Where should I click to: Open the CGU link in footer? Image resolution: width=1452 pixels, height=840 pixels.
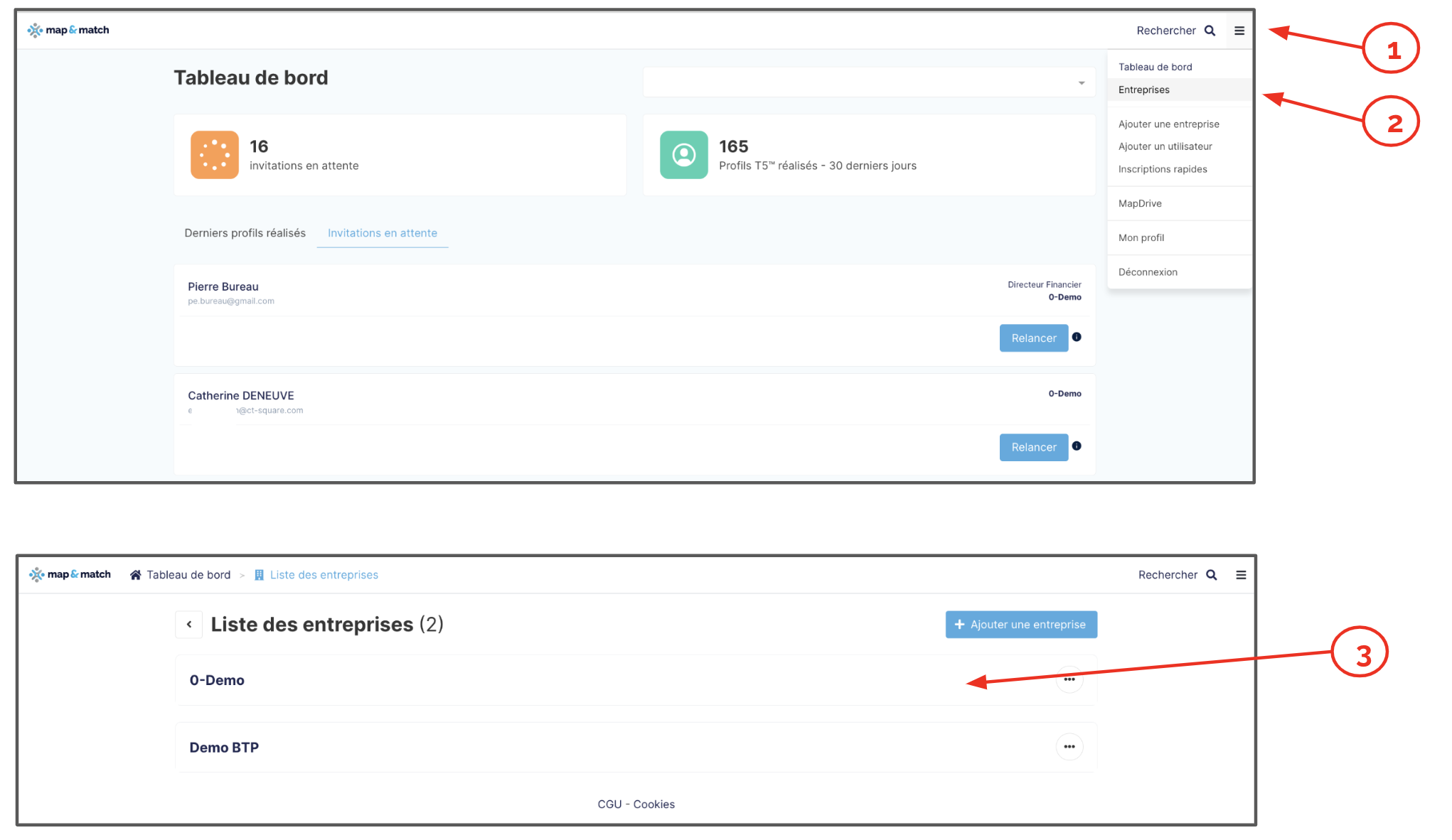(609, 804)
